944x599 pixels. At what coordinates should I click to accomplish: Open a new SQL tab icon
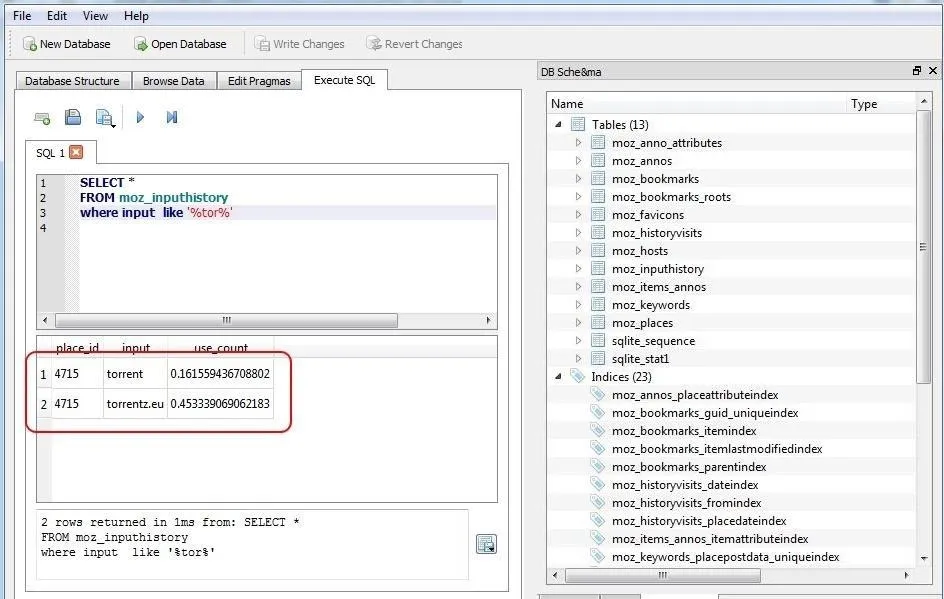click(42, 118)
